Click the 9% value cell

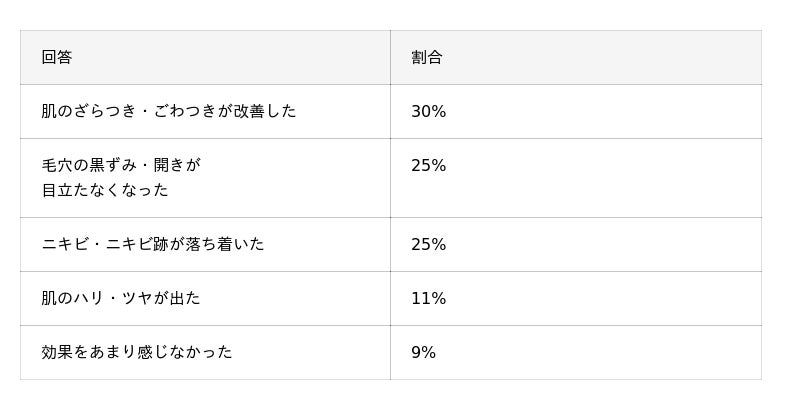coord(423,353)
